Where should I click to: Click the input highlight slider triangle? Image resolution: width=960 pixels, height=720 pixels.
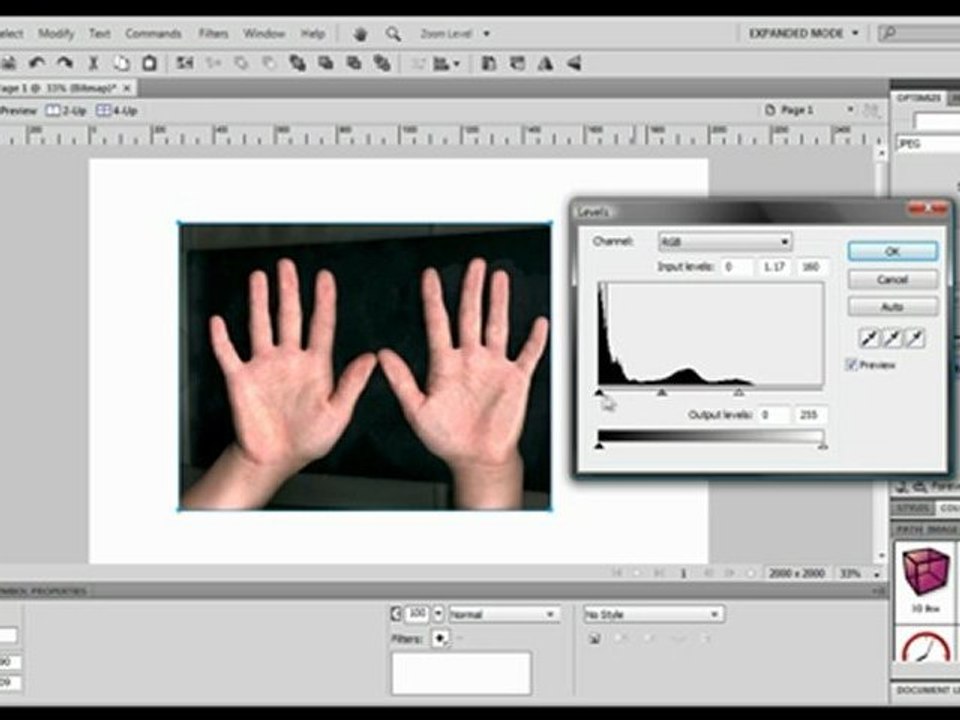pos(739,392)
